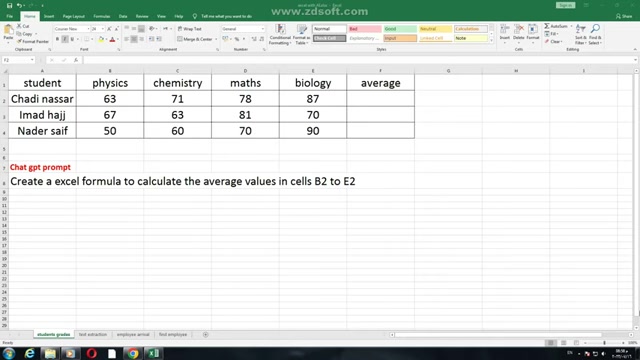This screenshot has height=360, width=640.
Task: Click the Increase Font Size icon
Action: pos(109,29)
